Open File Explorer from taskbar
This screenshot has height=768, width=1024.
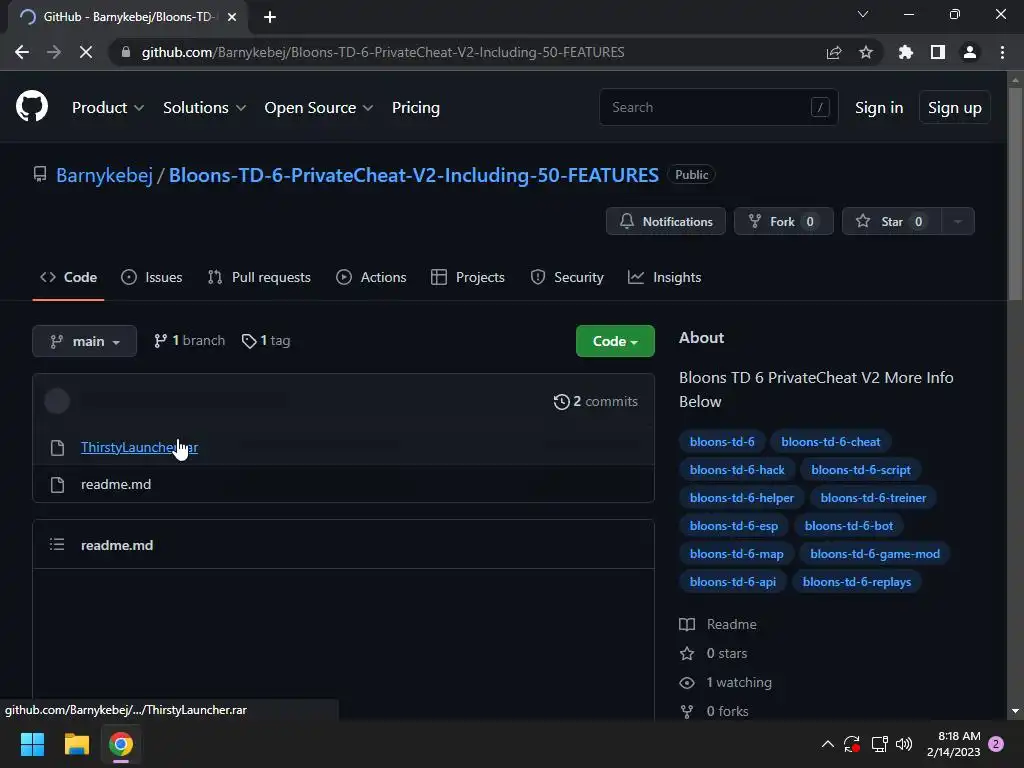coord(76,744)
